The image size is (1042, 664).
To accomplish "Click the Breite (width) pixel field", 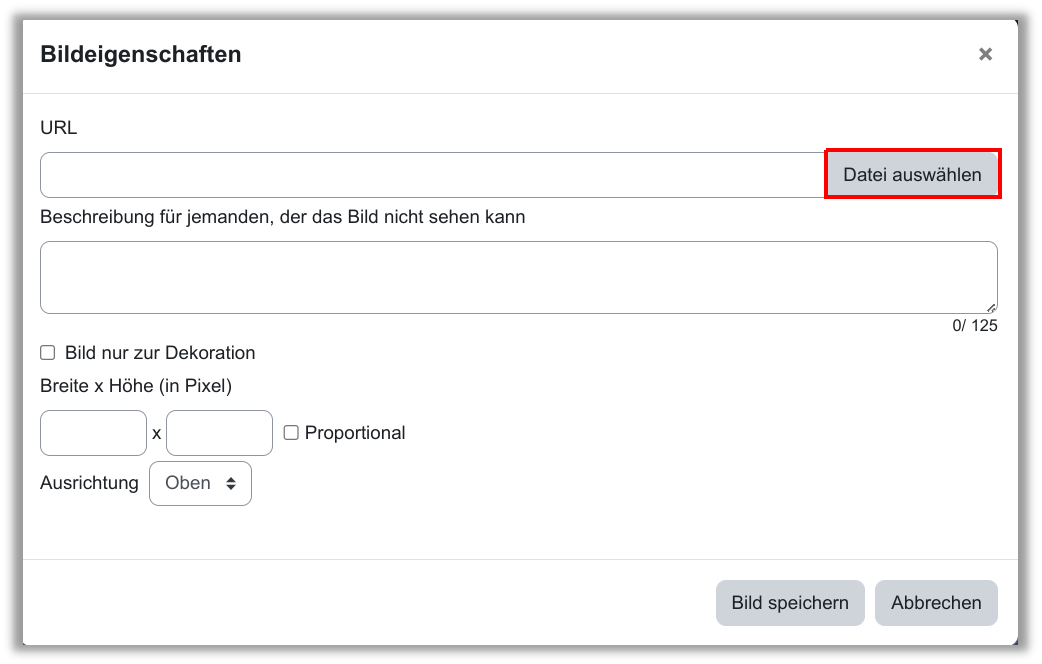I will coord(93,433).
